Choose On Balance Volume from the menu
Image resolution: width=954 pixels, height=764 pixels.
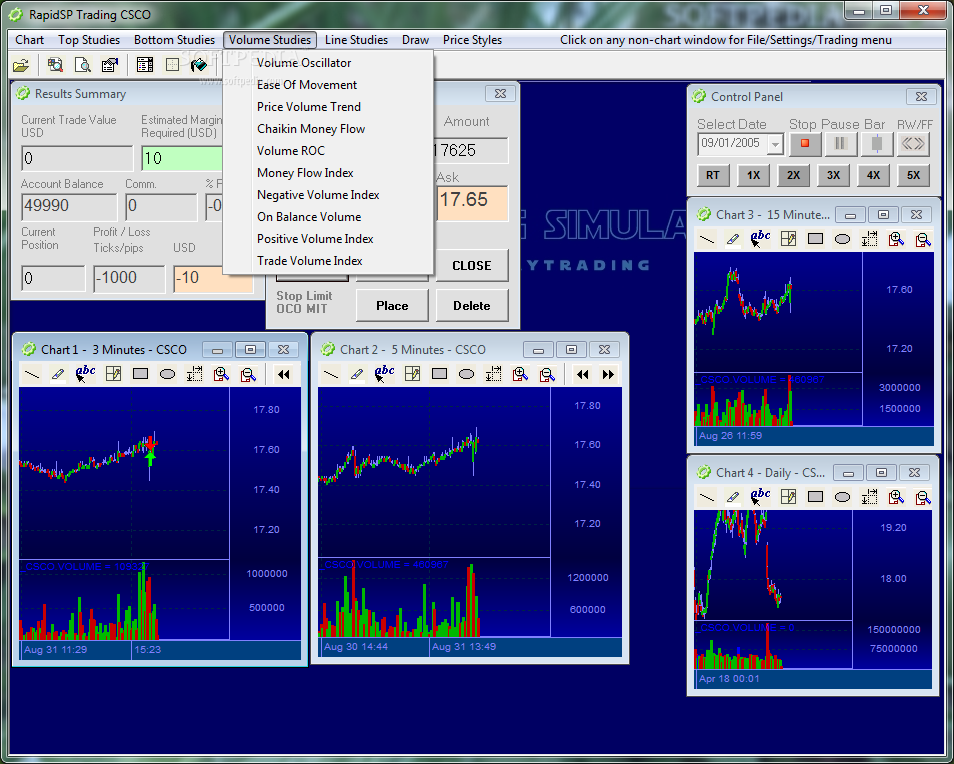pyautogui.click(x=328, y=217)
